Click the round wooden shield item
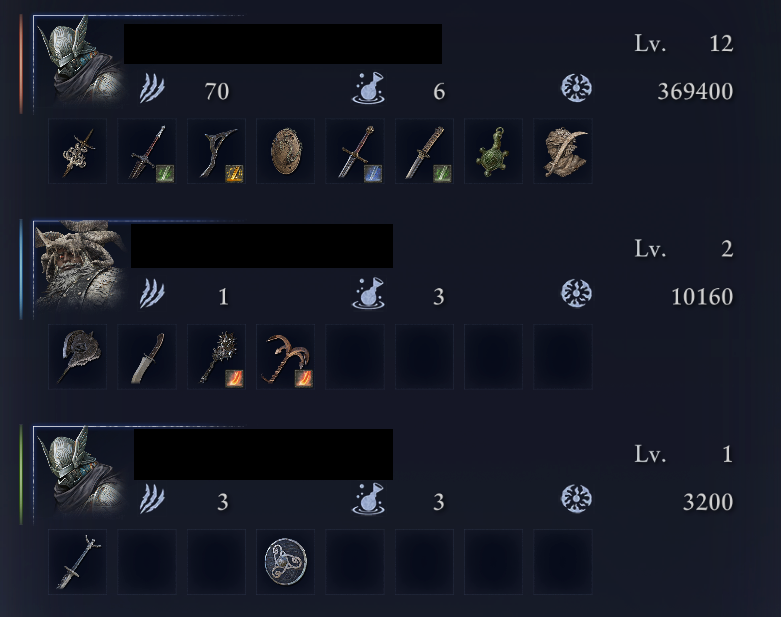The height and width of the screenshot is (617, 781). tap(285, 151)
